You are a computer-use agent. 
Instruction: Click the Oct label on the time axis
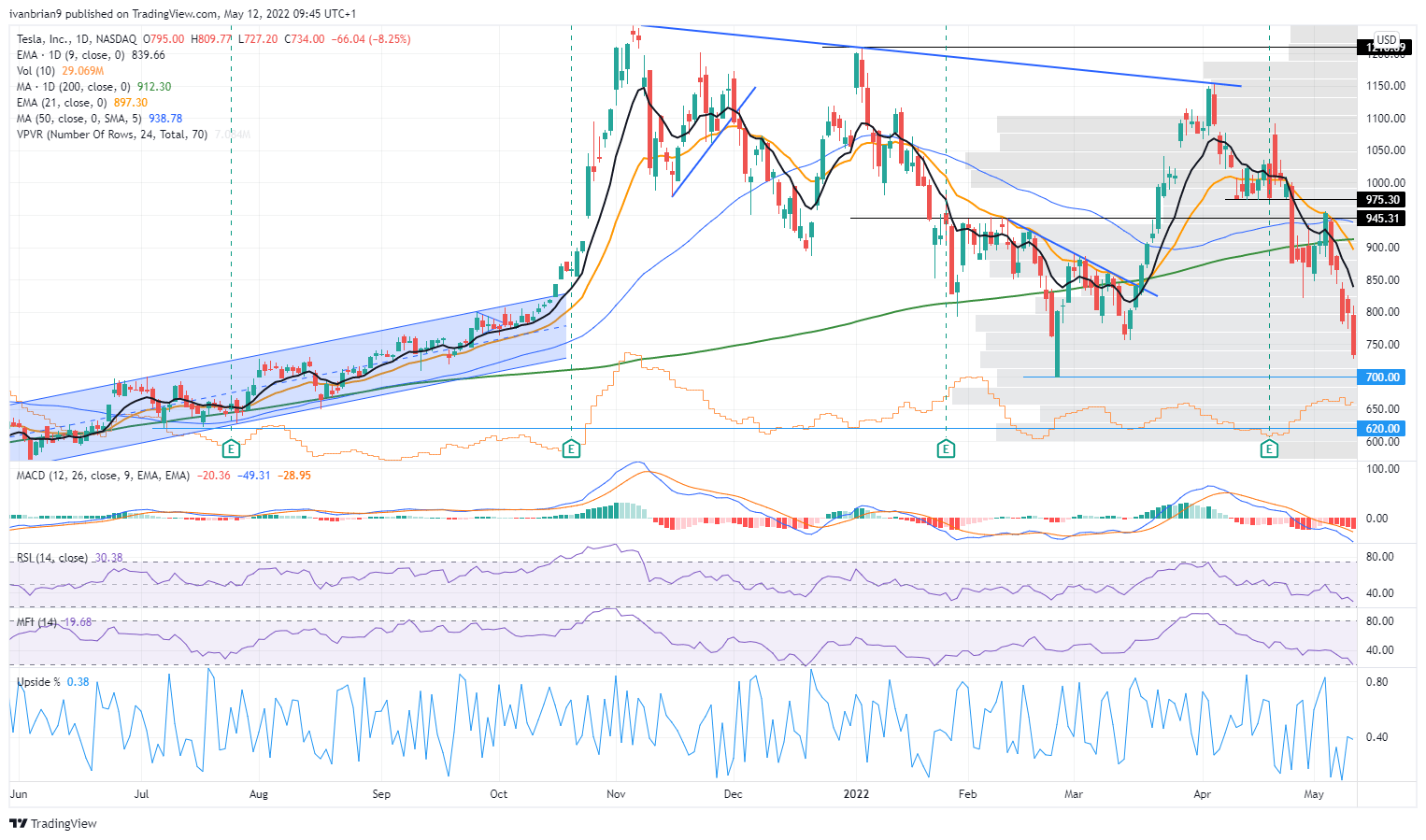click(x=499, y=794)
